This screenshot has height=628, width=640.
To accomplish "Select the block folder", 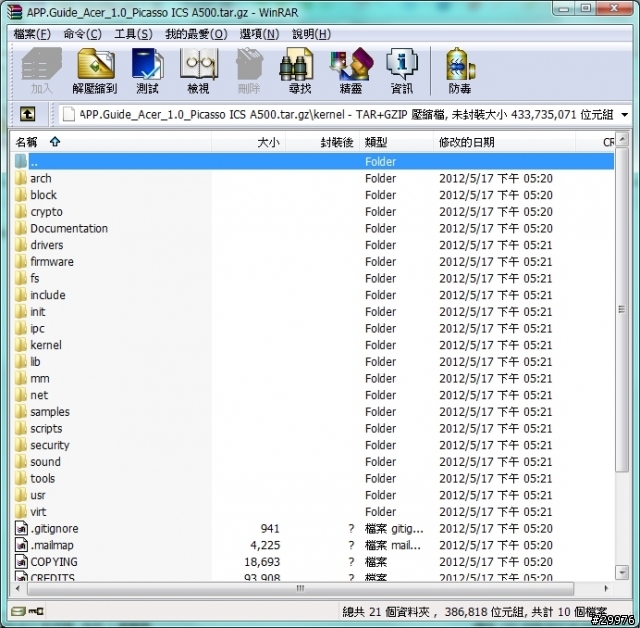I will click(43, 195).
